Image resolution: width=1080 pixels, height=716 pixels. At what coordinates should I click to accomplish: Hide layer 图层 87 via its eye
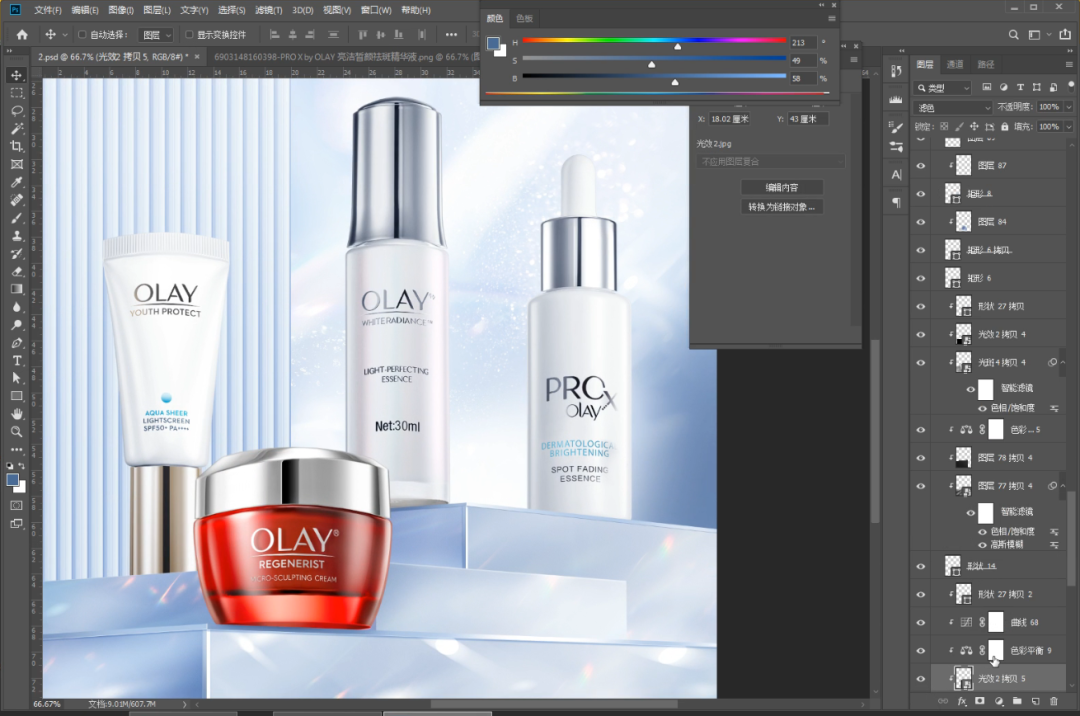coord(921,165)
